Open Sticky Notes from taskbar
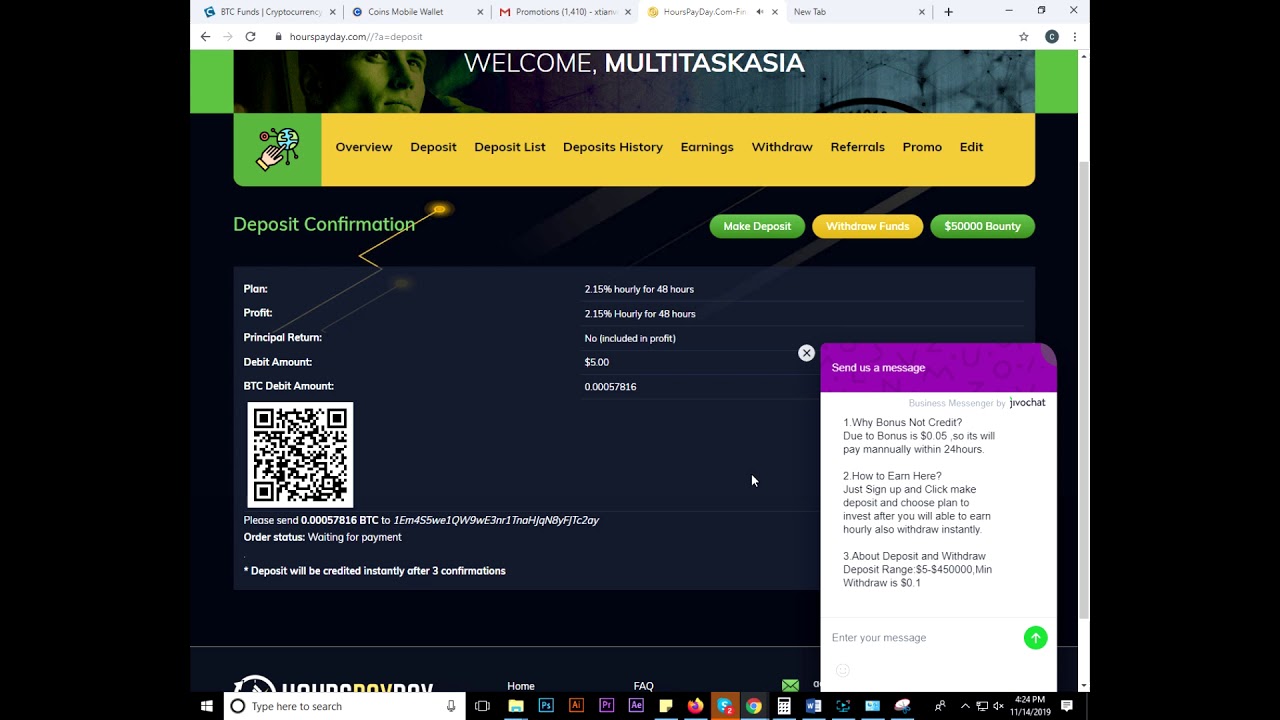Viewport: 1280px width, 720px height. [x=666, y=706]
